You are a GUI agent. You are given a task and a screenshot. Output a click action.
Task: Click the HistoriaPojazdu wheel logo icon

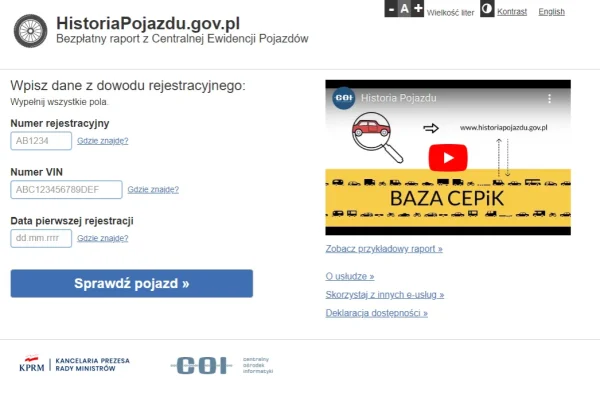click(31, 31)
